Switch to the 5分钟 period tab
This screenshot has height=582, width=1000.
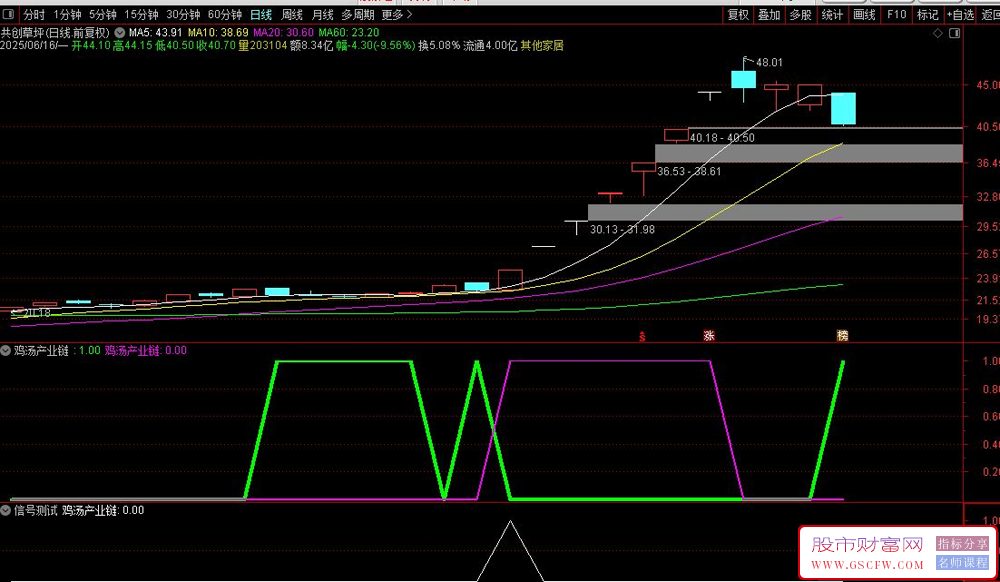[102, 14]
